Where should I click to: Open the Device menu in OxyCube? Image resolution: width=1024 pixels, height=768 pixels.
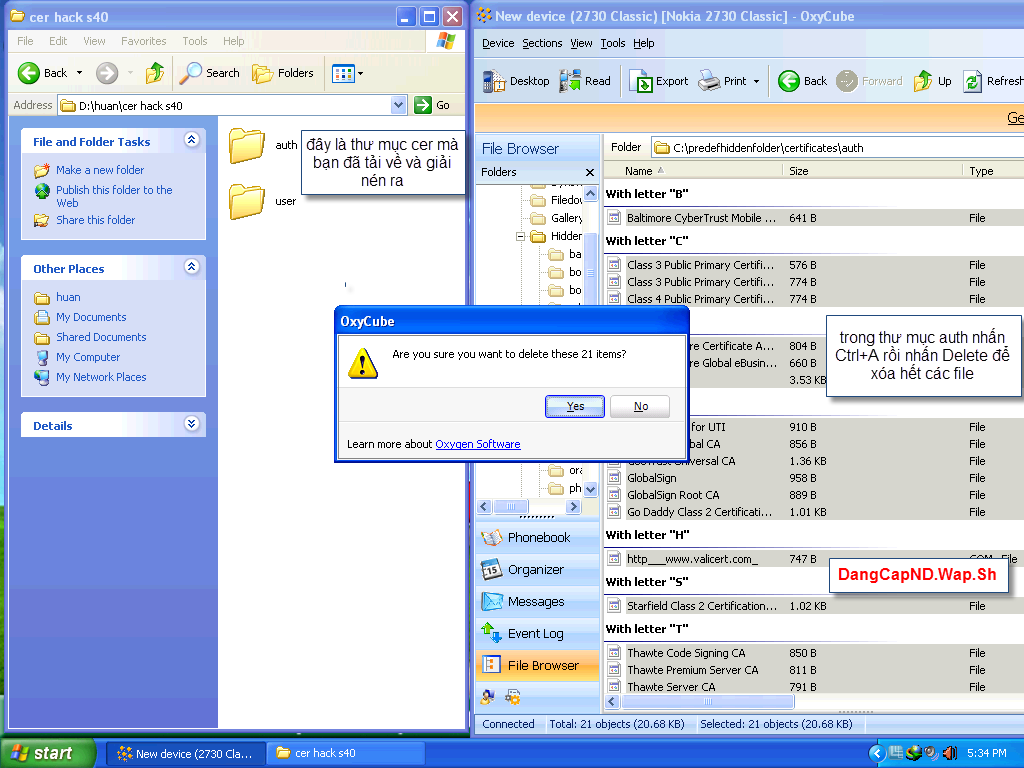(498, 43)
